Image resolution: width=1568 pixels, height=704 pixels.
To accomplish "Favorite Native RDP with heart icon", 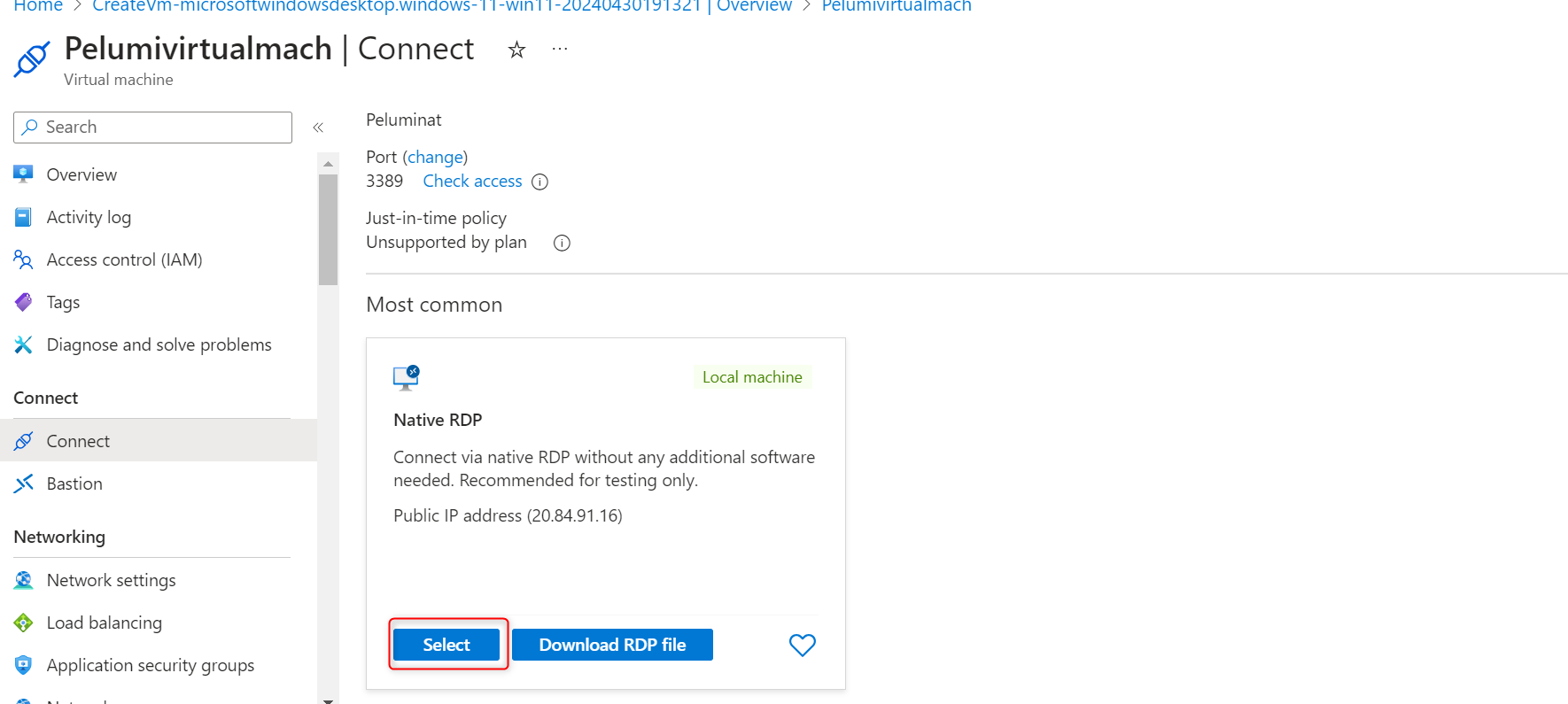I will [802, 645].
